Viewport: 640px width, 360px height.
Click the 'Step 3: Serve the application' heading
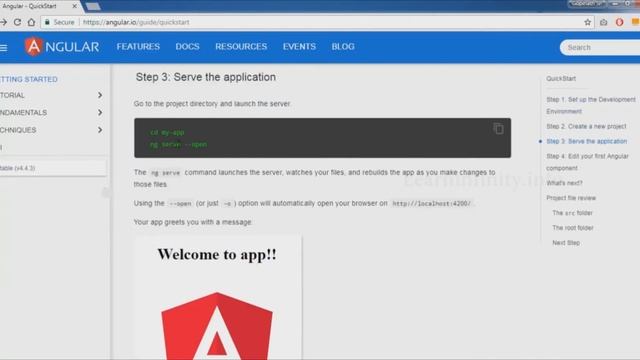pos(206,77)
